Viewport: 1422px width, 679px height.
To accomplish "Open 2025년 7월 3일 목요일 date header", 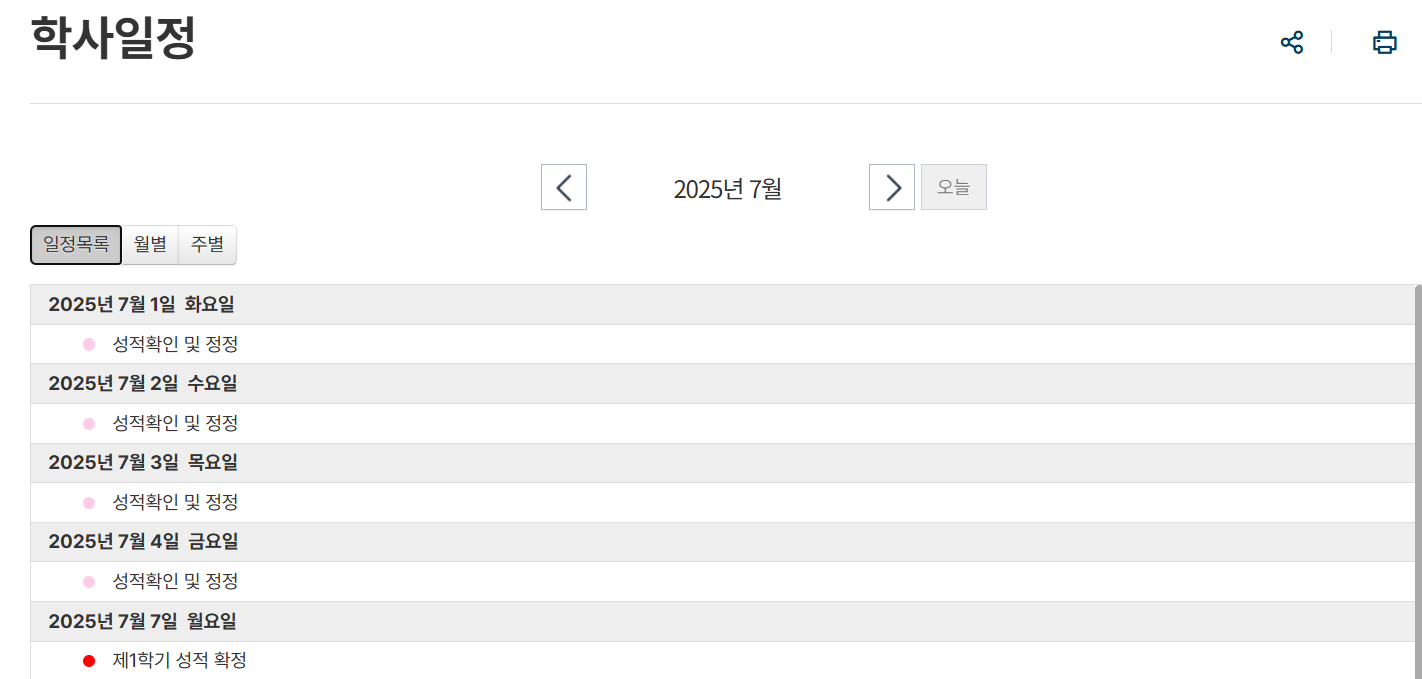I will [x=143, y=463].
